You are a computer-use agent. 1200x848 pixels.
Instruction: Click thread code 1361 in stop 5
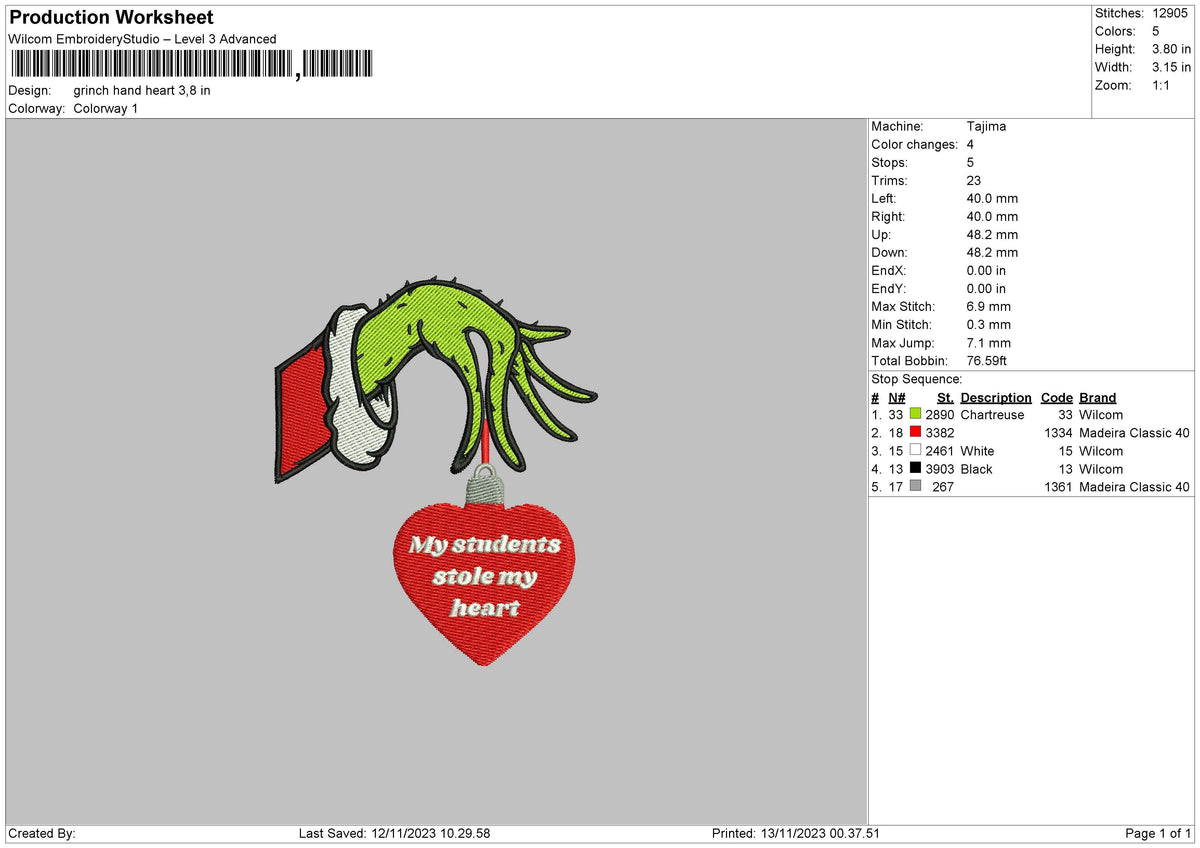pos(1058,487)
